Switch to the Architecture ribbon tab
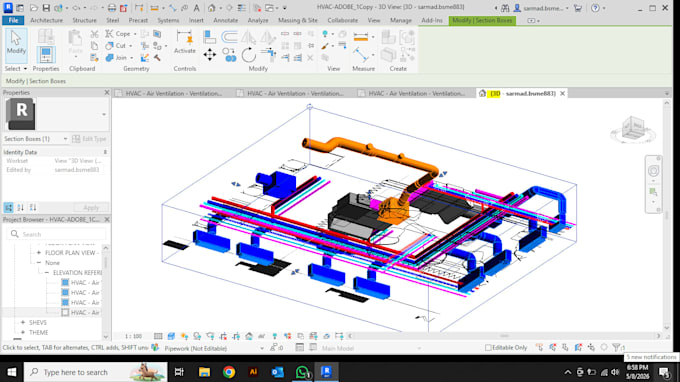This screenshot has width=680, height=382. coord(46,20)
